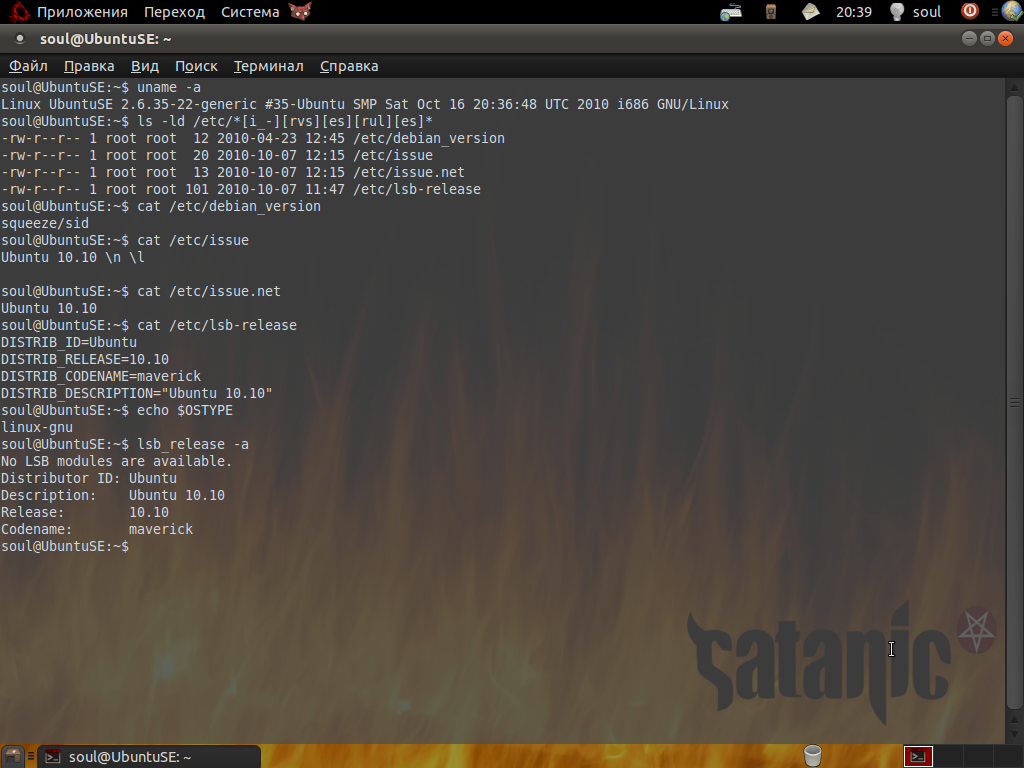The image size is (1024, 768).
Task: Click the '/etc/lsb-release' file listing row
Action: tap(241, 189)
